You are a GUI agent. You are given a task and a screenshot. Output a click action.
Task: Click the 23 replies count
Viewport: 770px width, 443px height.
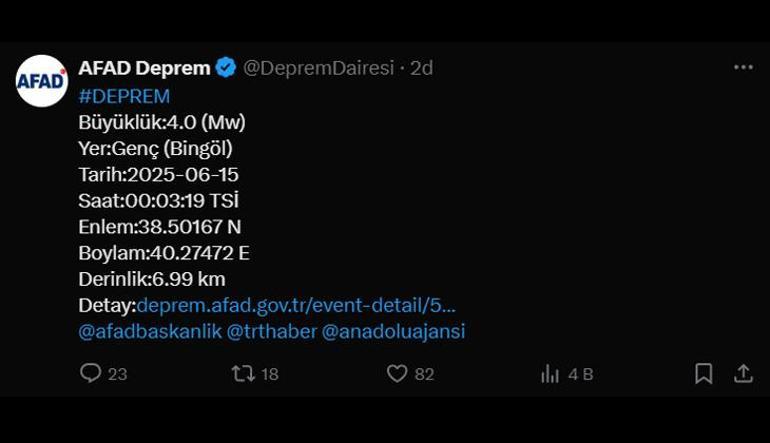point(117,374)
